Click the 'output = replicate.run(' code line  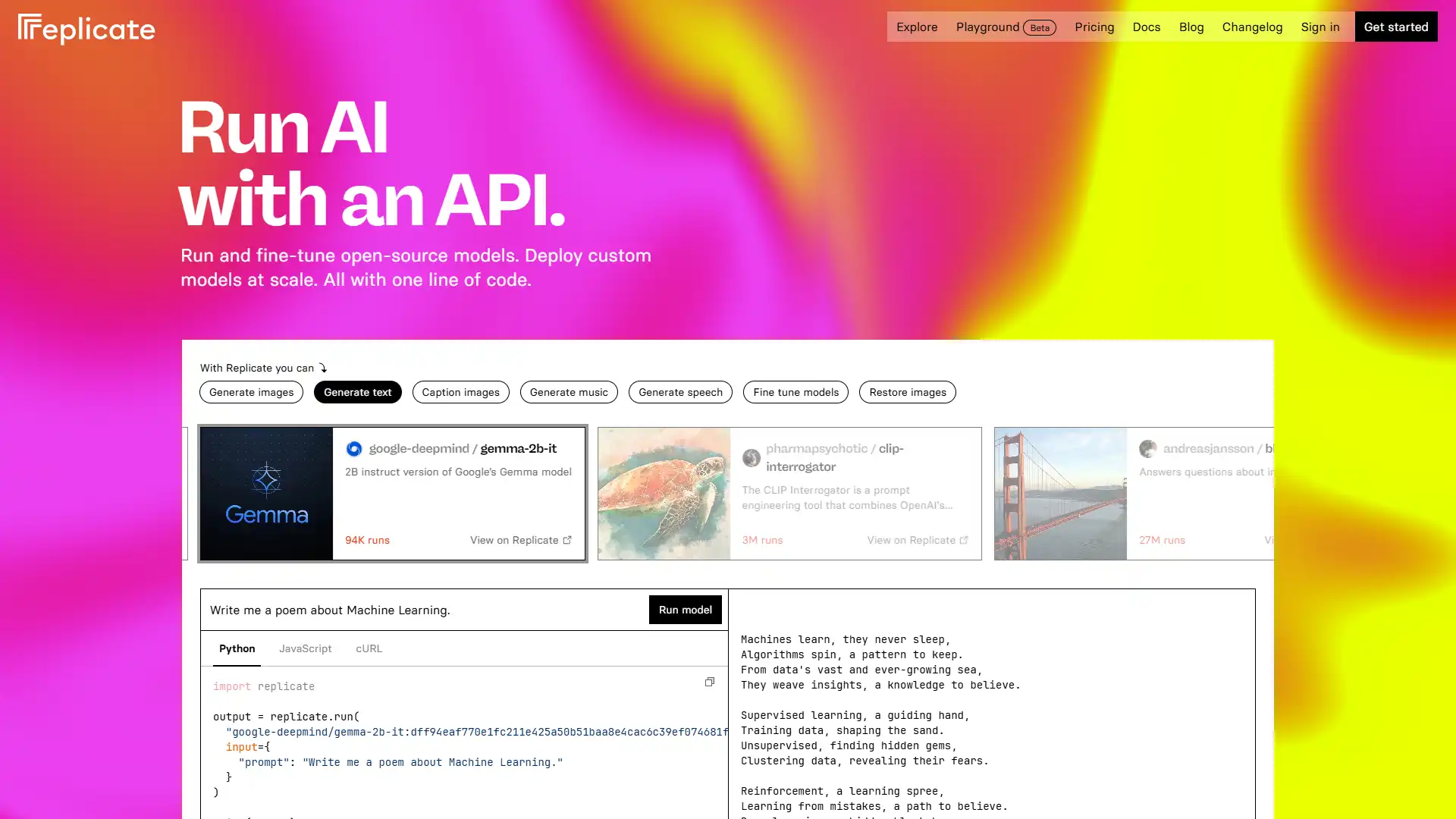(287, 717)
